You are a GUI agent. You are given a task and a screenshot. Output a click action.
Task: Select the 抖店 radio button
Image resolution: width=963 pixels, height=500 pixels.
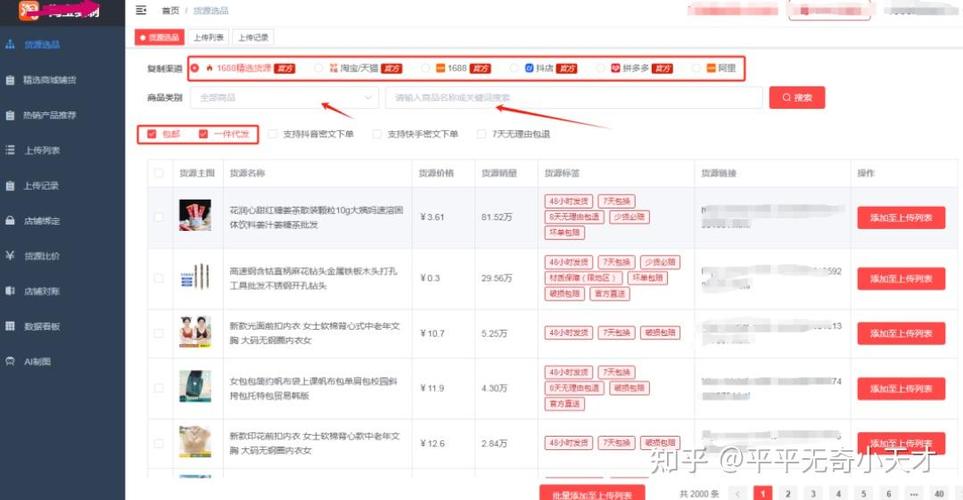tap(514, 68)
